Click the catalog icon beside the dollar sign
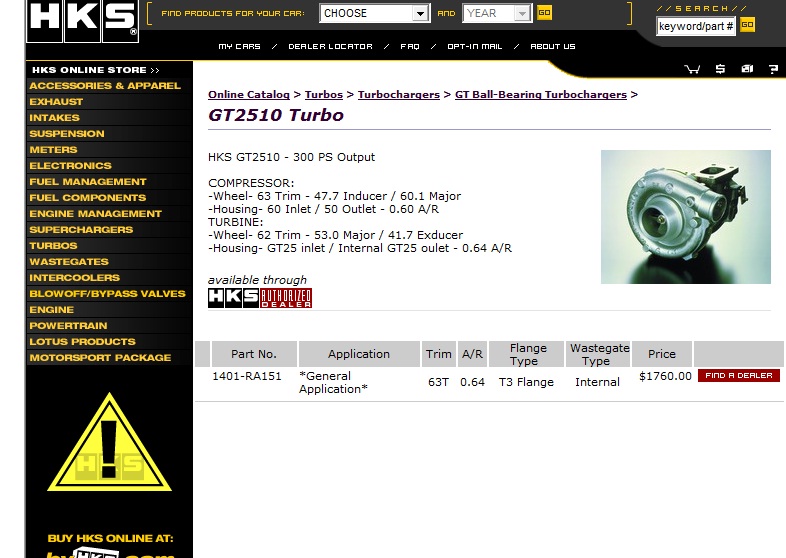The height and width of the screenshot is (558, 786). tap(747, 69)
